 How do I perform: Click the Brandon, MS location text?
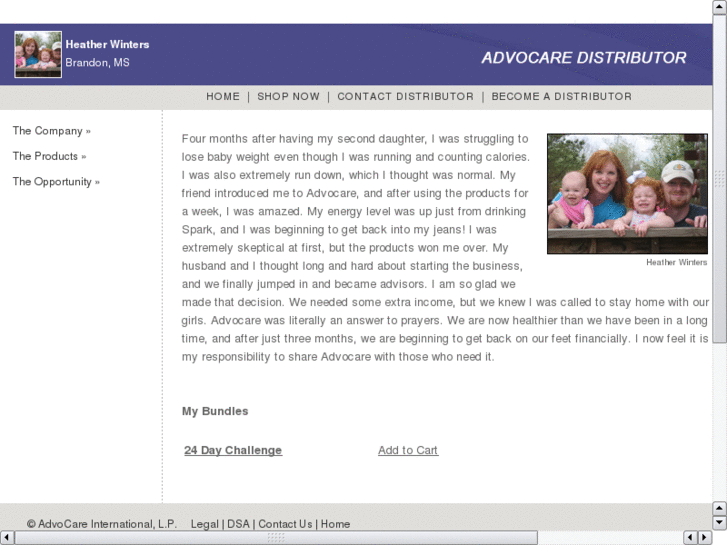point(97,63)
